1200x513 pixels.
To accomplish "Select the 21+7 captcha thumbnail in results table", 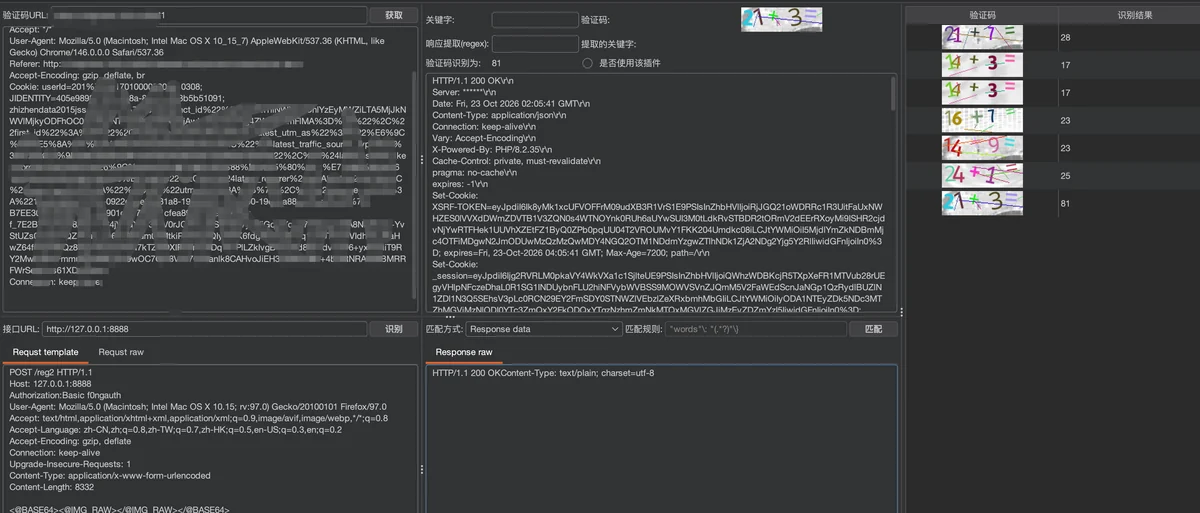I will tap(982, 37).
